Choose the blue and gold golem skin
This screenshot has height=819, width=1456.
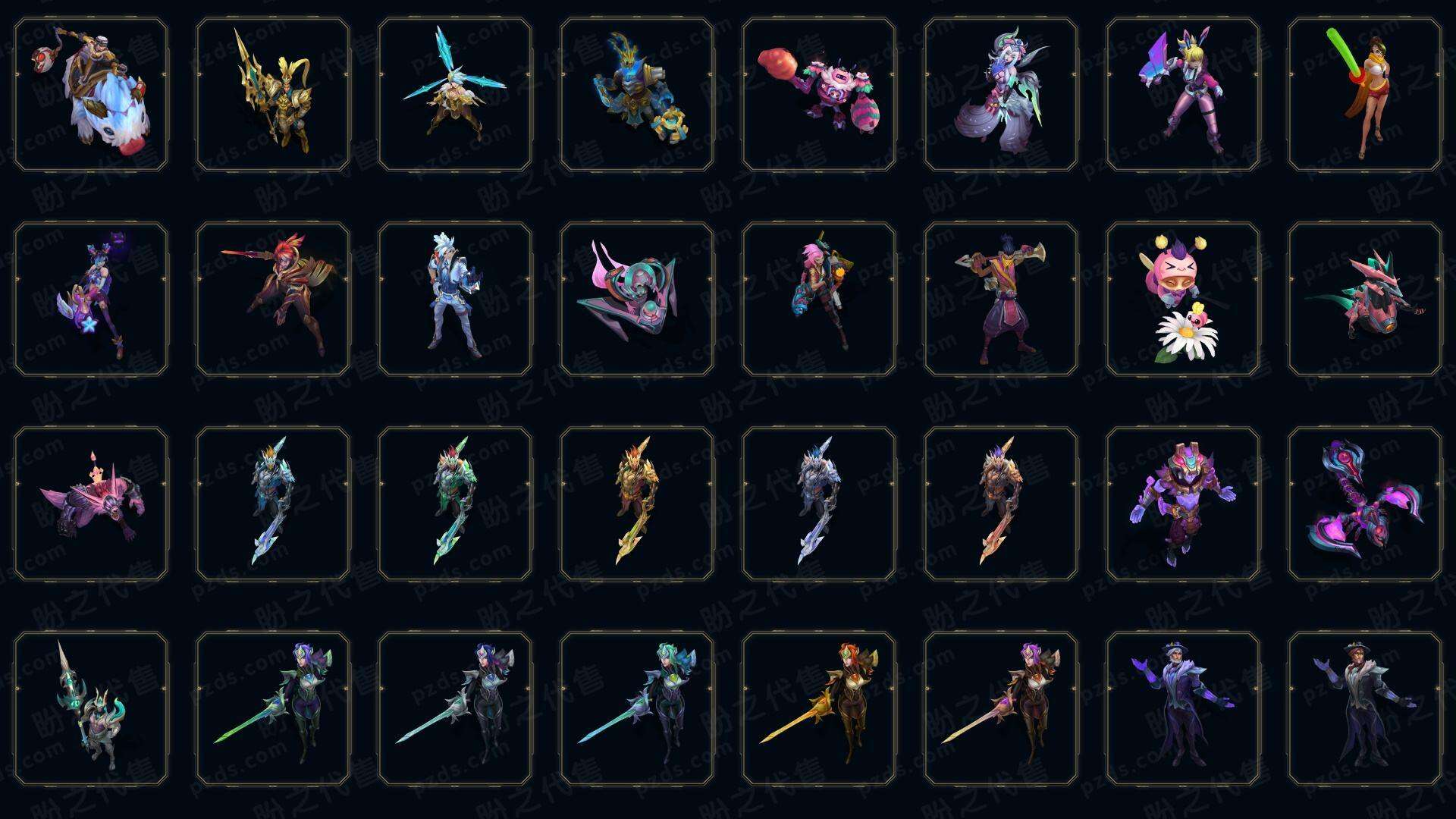click(x=637, y=95)
